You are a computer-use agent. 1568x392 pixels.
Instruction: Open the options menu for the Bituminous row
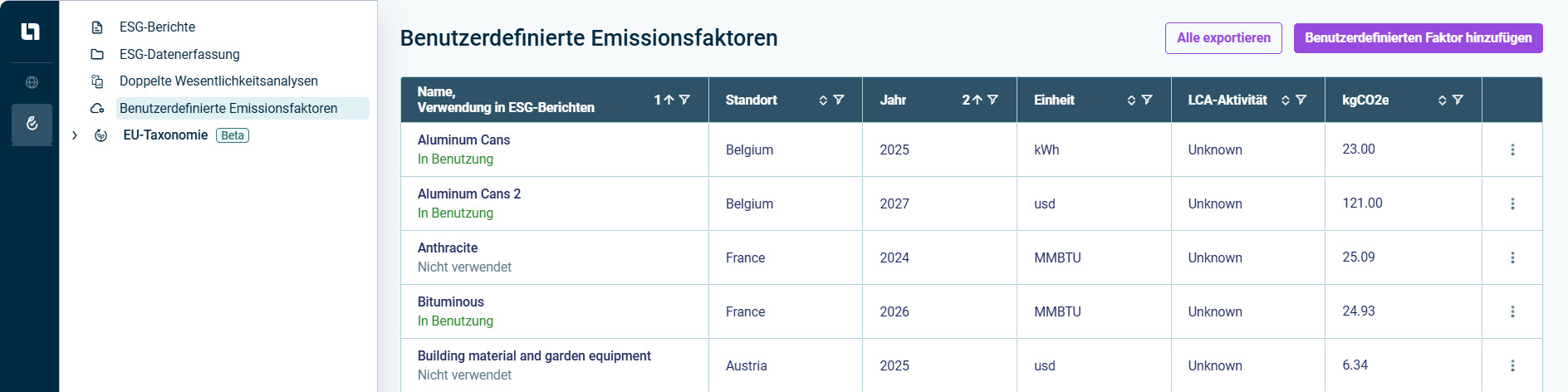pos(1512,311)
